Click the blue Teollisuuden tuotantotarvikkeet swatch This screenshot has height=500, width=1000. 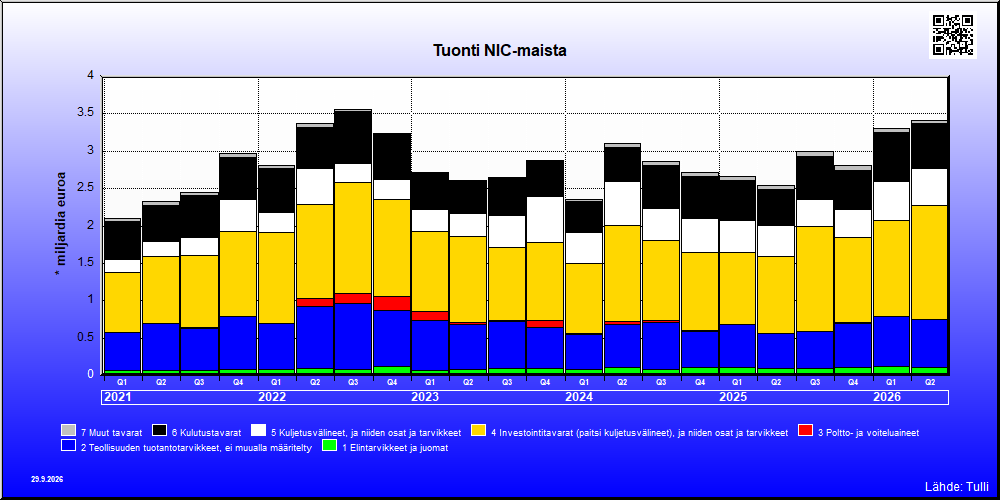coord(69,446)
